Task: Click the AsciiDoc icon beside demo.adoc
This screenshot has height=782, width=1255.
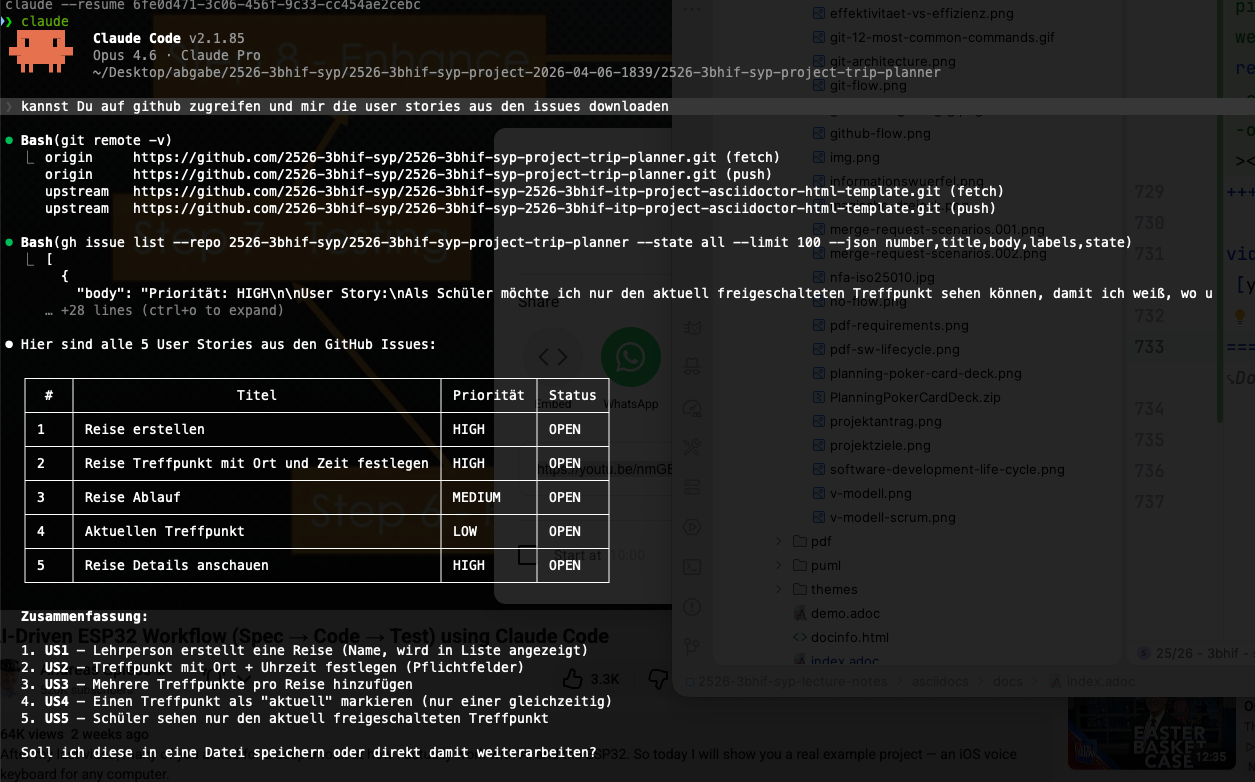Action: point(800,613)
